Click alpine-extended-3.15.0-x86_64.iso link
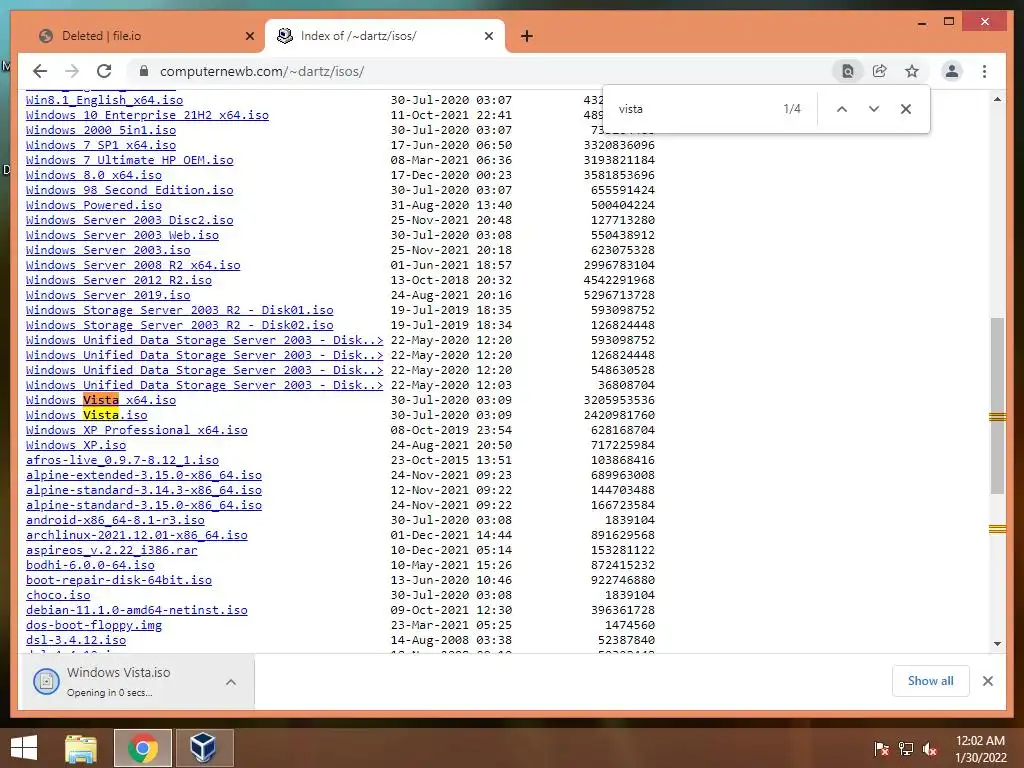Image resolution: width=1024 pixels, height=768 pixels. tap(144, 475)
